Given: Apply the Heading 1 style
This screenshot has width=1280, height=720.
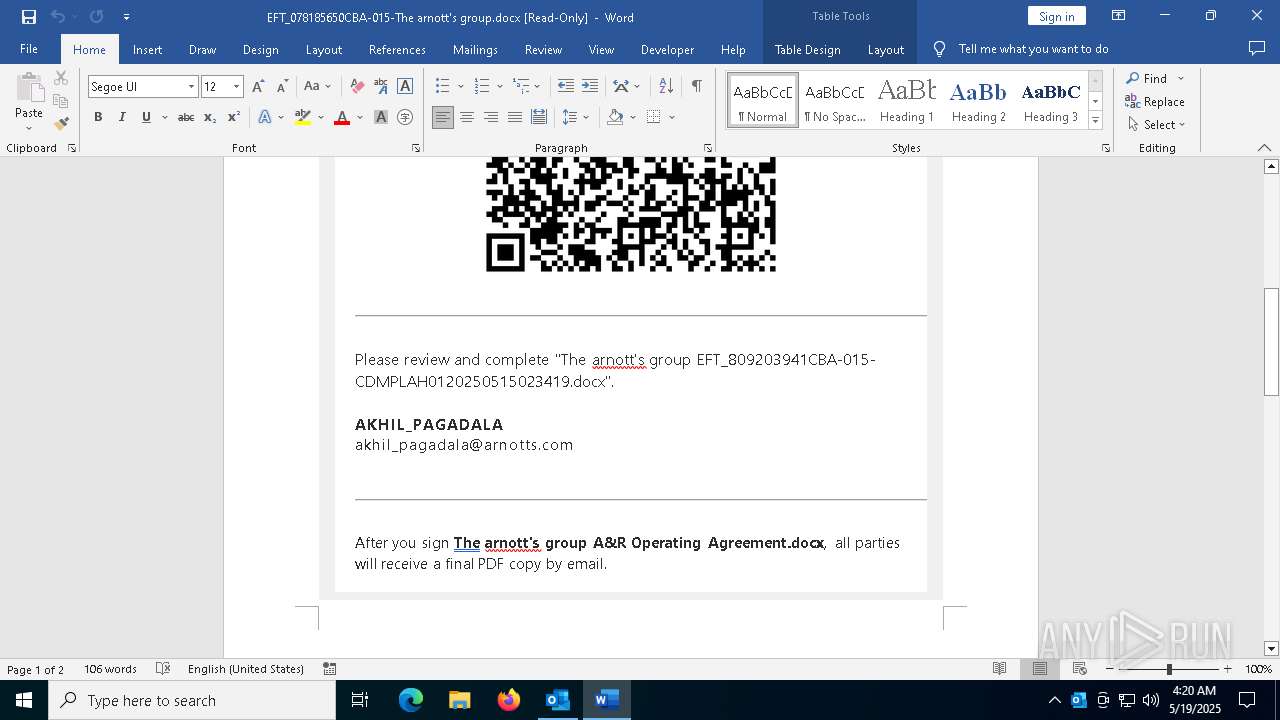Looking at the screenshot, I should click(x=907, y=100).
